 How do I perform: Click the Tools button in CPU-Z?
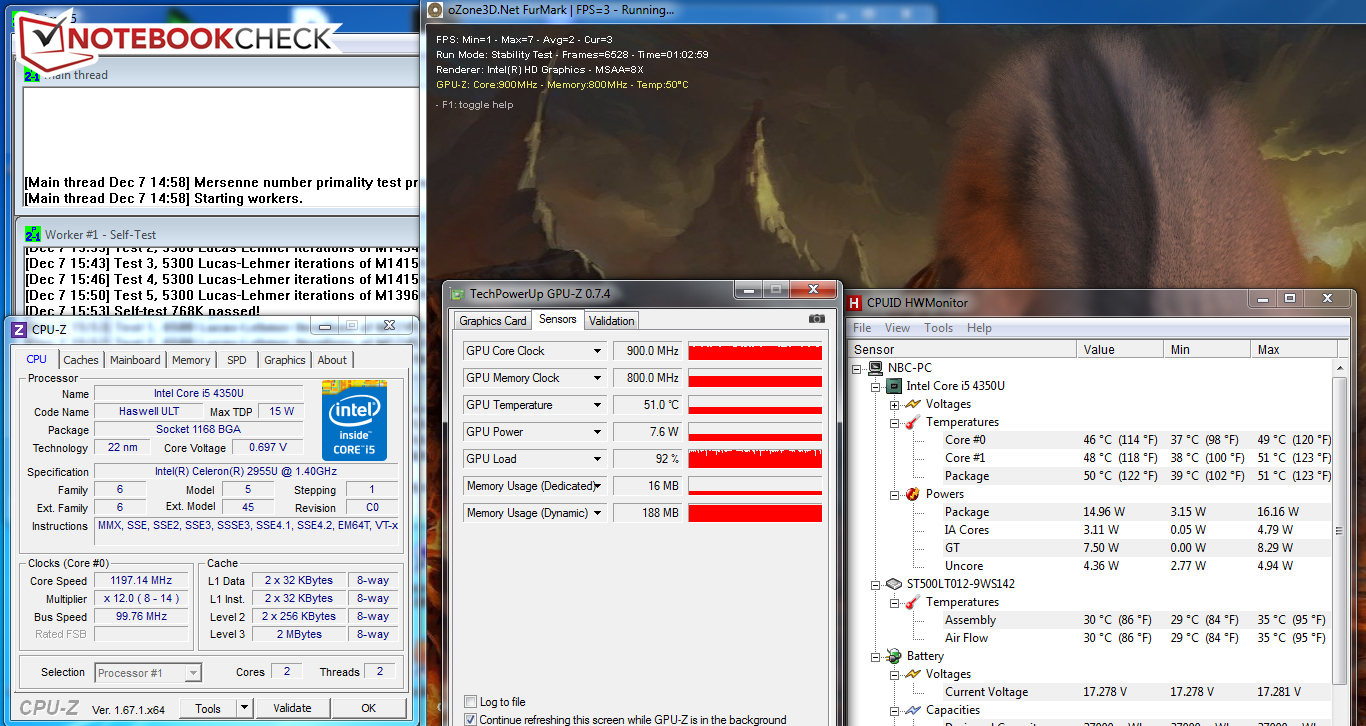click(x=208, y=709)
